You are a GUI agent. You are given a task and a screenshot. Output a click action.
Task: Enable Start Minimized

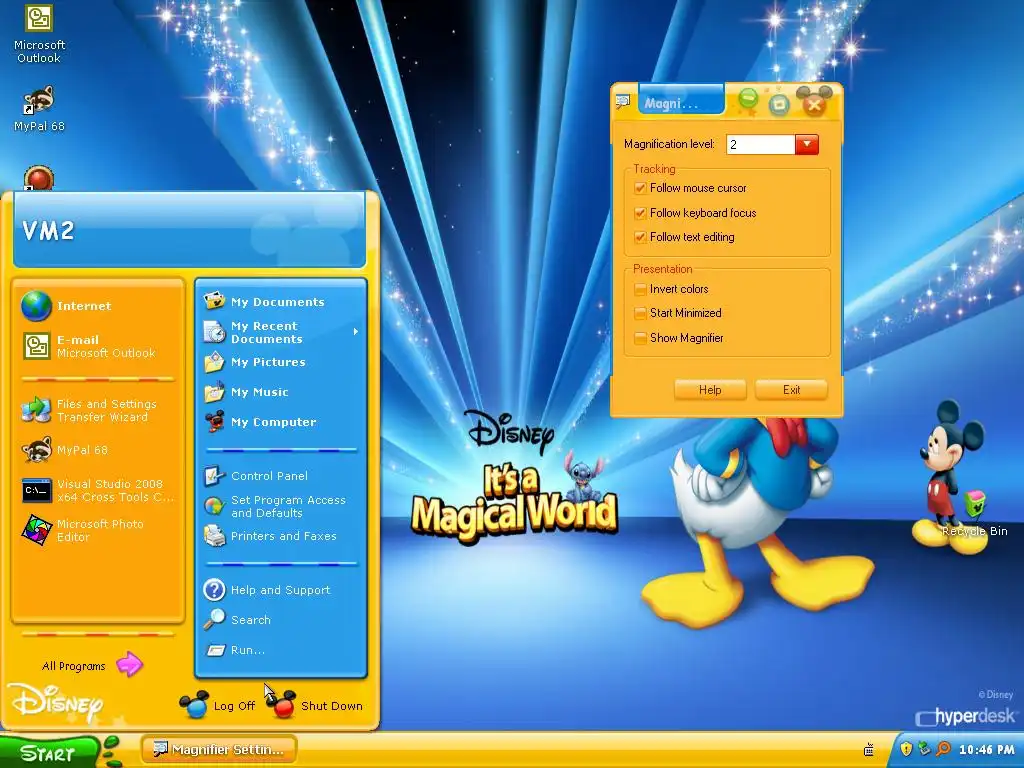tap(640, 313)
